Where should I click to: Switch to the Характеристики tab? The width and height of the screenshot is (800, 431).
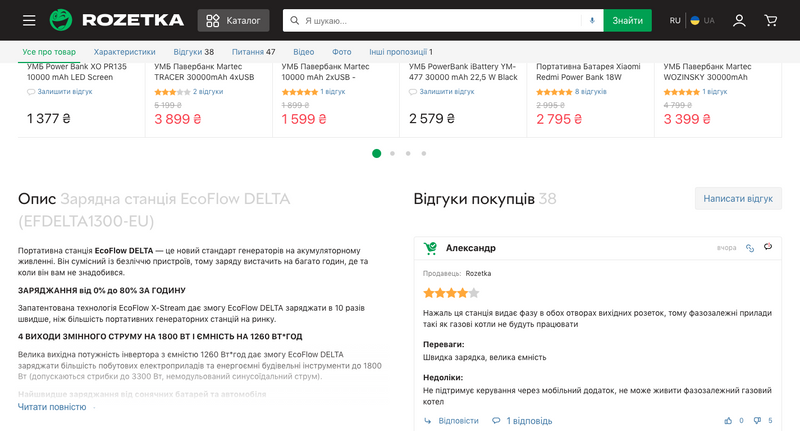(124, 52)
